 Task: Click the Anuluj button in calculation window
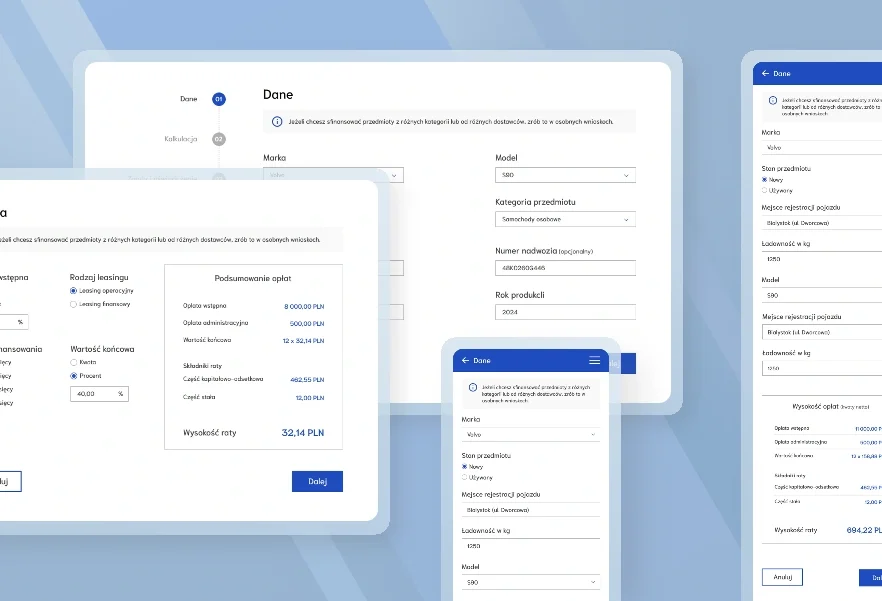(x=10, y=482)
